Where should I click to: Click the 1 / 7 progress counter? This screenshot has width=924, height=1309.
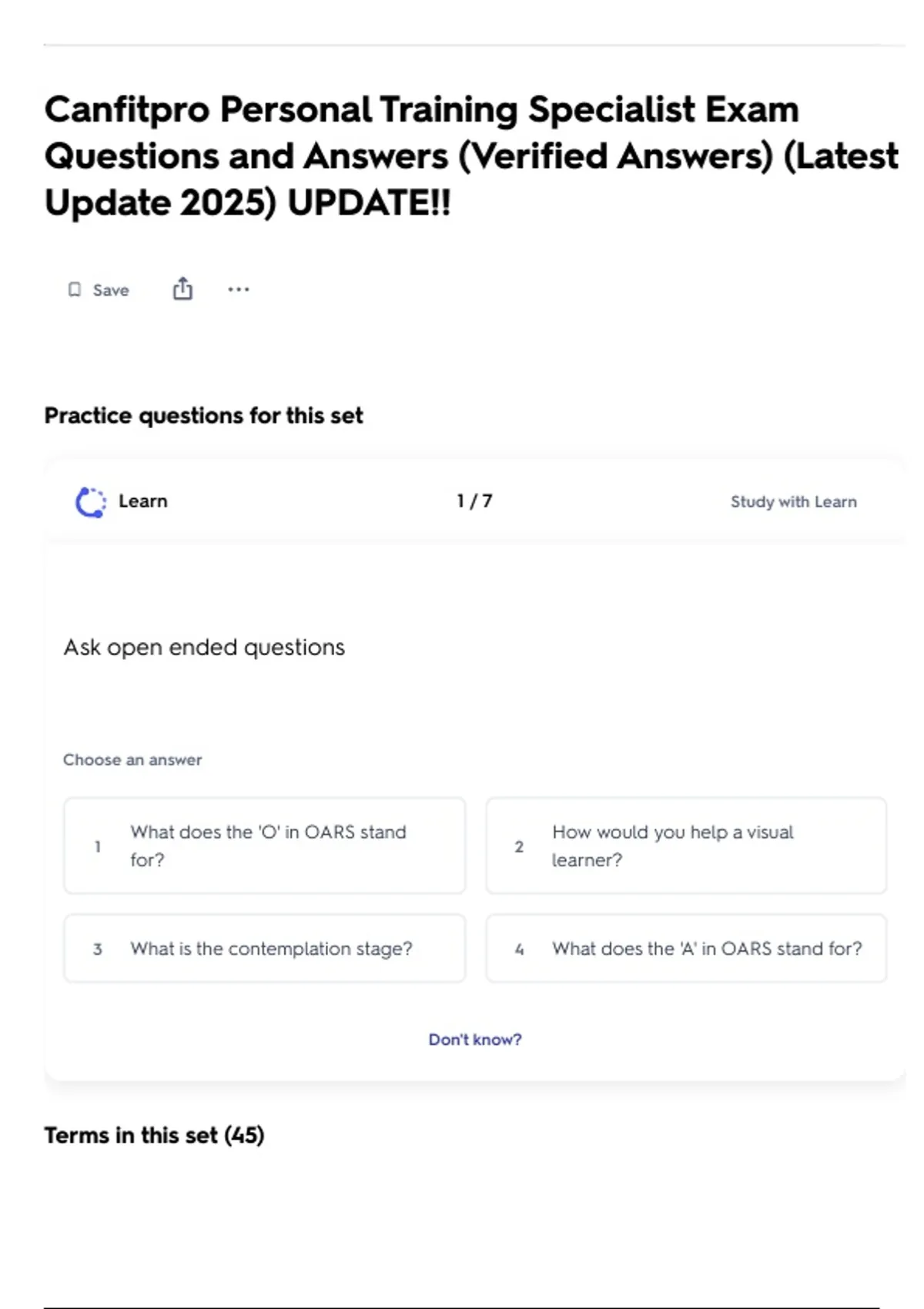click(x=474, y=501)
